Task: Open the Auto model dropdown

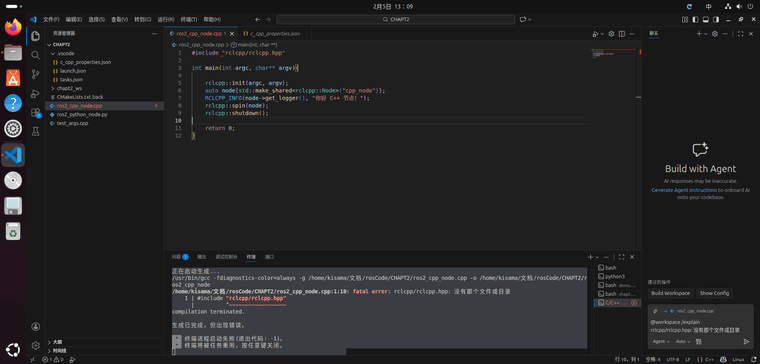Action: (x=683, y=341)
